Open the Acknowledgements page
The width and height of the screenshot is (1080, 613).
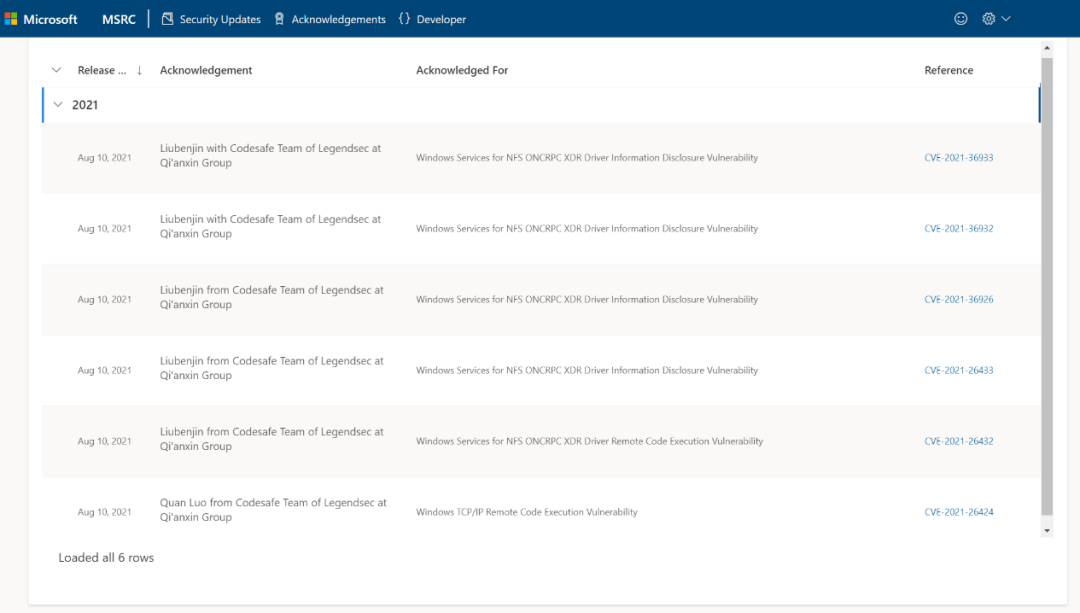click(x=338, y=19)
